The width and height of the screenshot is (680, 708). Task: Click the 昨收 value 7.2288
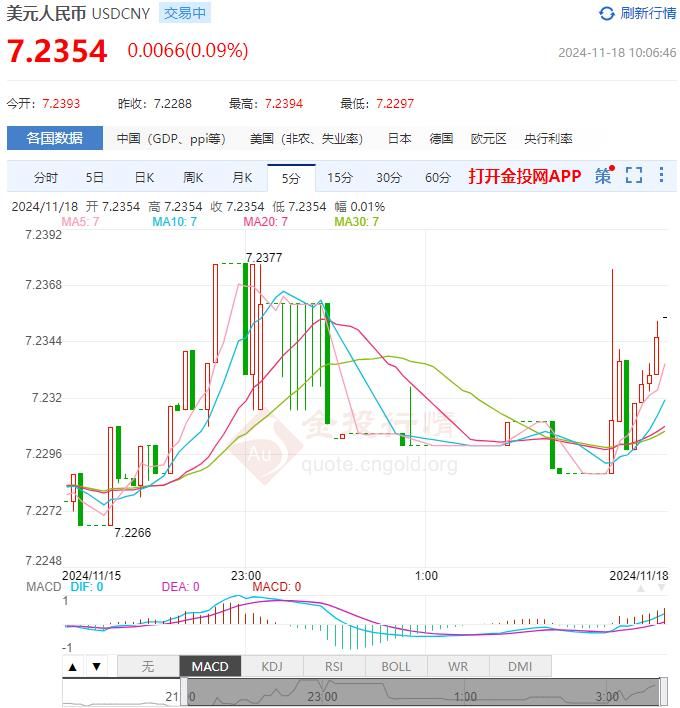click(x=172, y=104)
